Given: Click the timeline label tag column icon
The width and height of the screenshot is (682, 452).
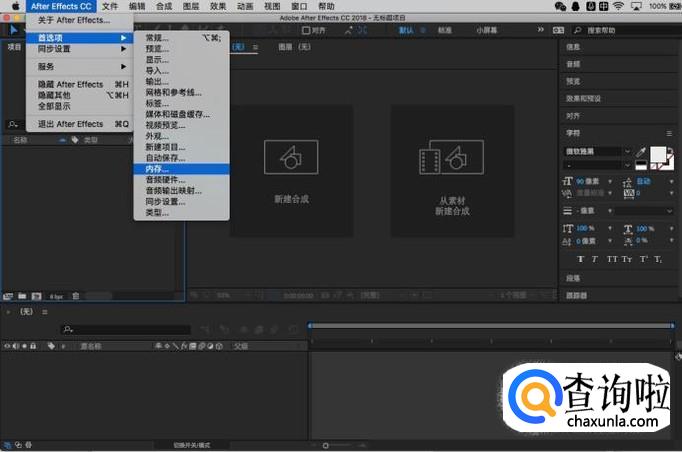Looking at the screenshot, I should click(51, 346).
